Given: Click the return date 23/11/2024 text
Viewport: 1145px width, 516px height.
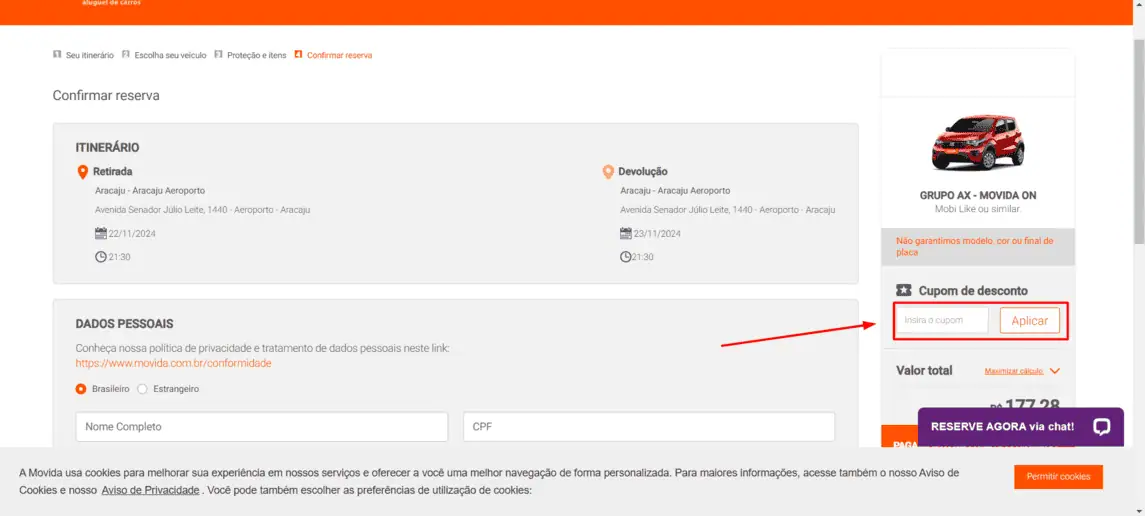Looking at the screenshot, I should 657,234.
